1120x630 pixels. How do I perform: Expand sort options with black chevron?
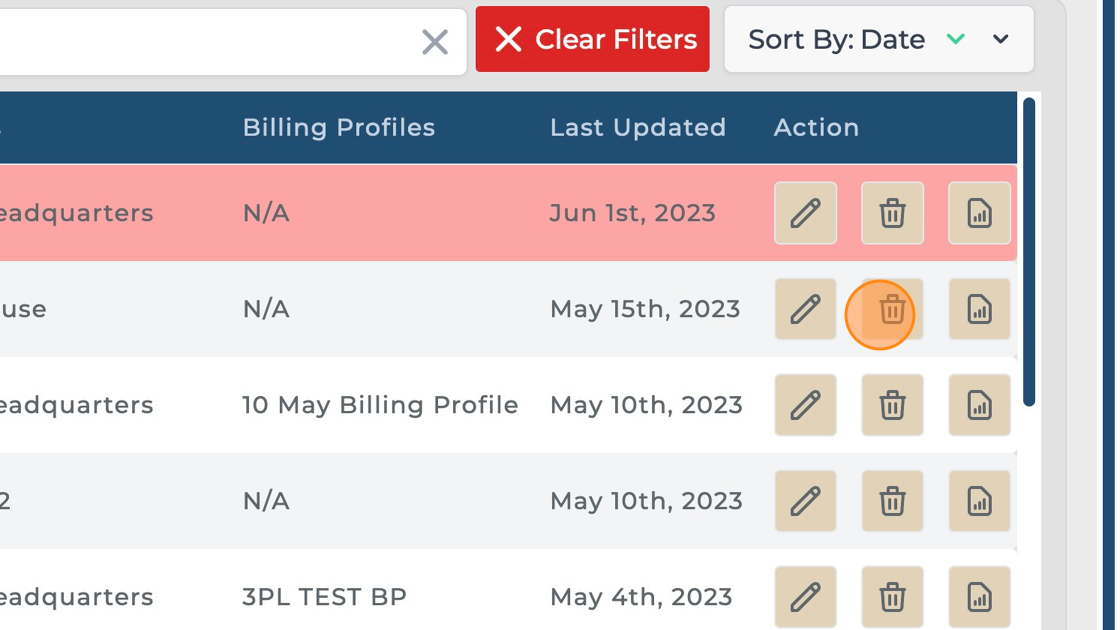1001,40
